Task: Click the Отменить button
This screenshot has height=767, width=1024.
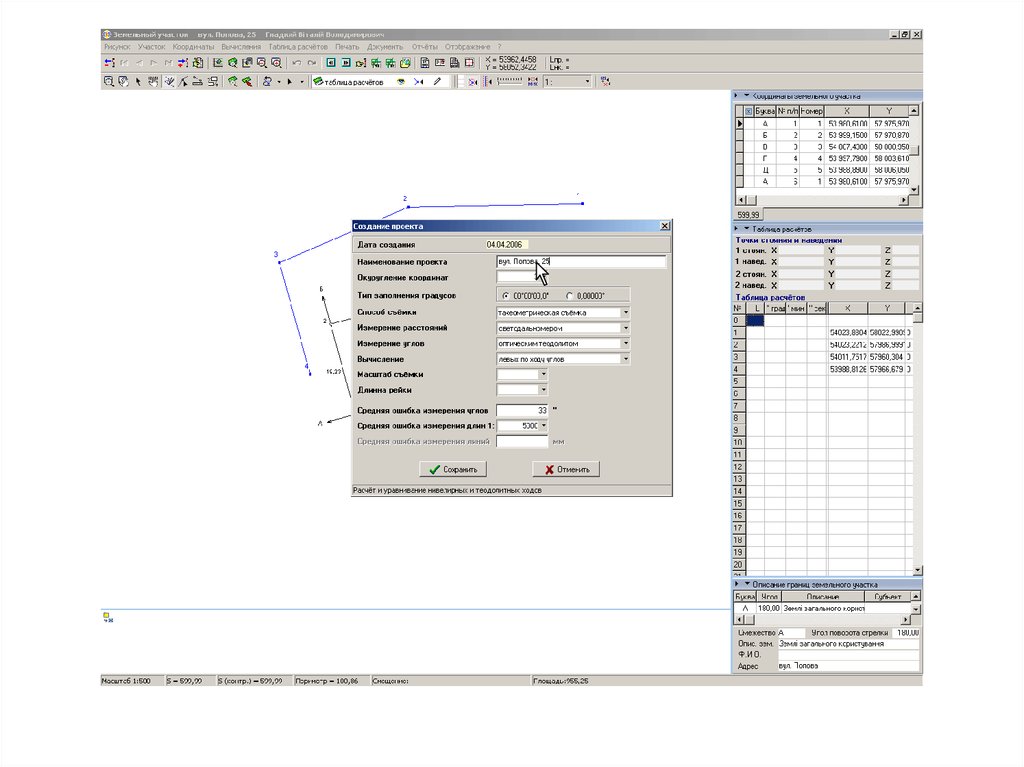Action: [x=565, y=469]
